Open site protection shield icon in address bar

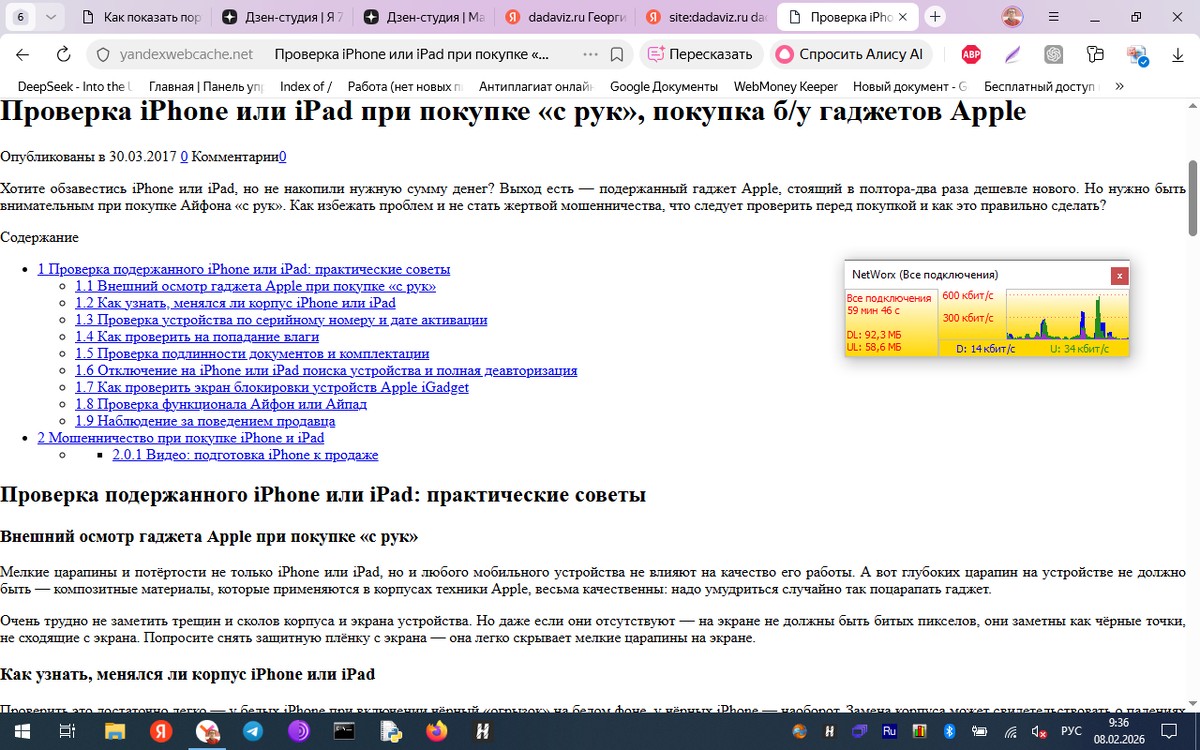pos(102,54)
